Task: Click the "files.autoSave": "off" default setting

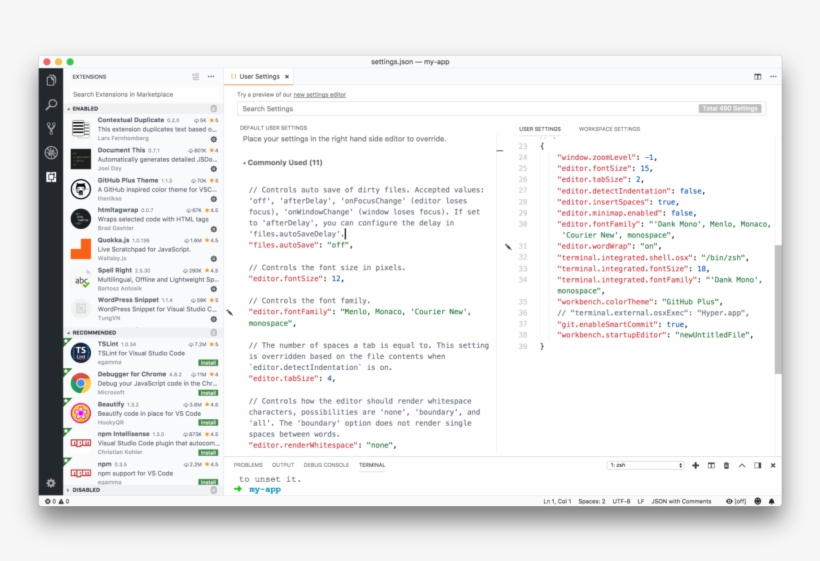Action: (x=301, y=245)
